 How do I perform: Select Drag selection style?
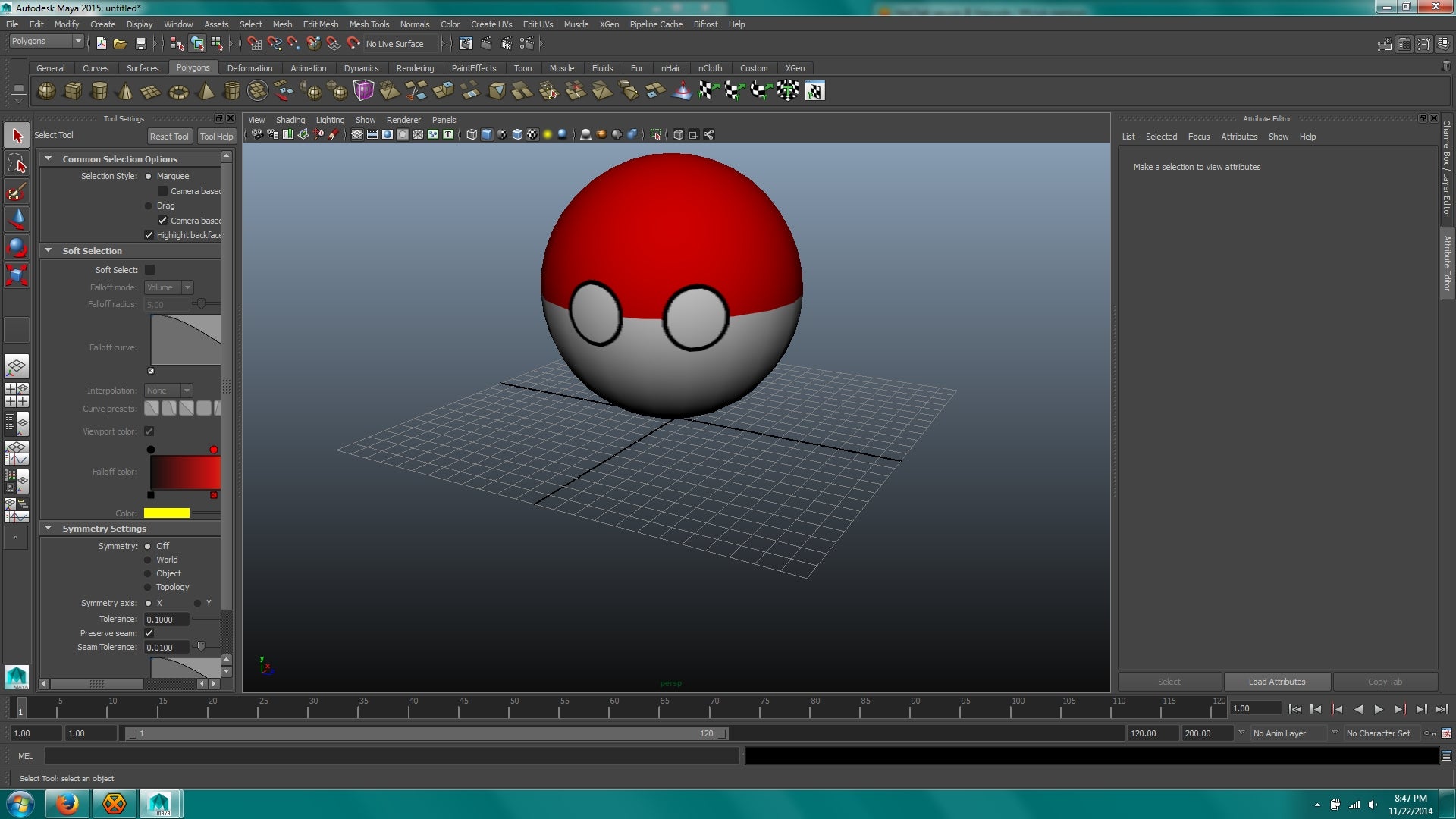[x=148, y=206]
